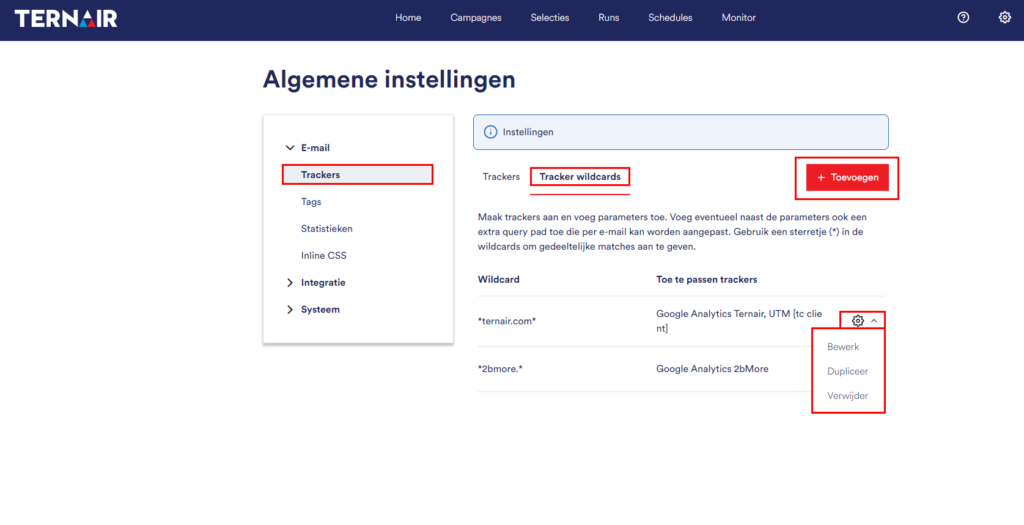
Task: Collapse the E-mail section chevron
Action: click(x=291, y=148)
